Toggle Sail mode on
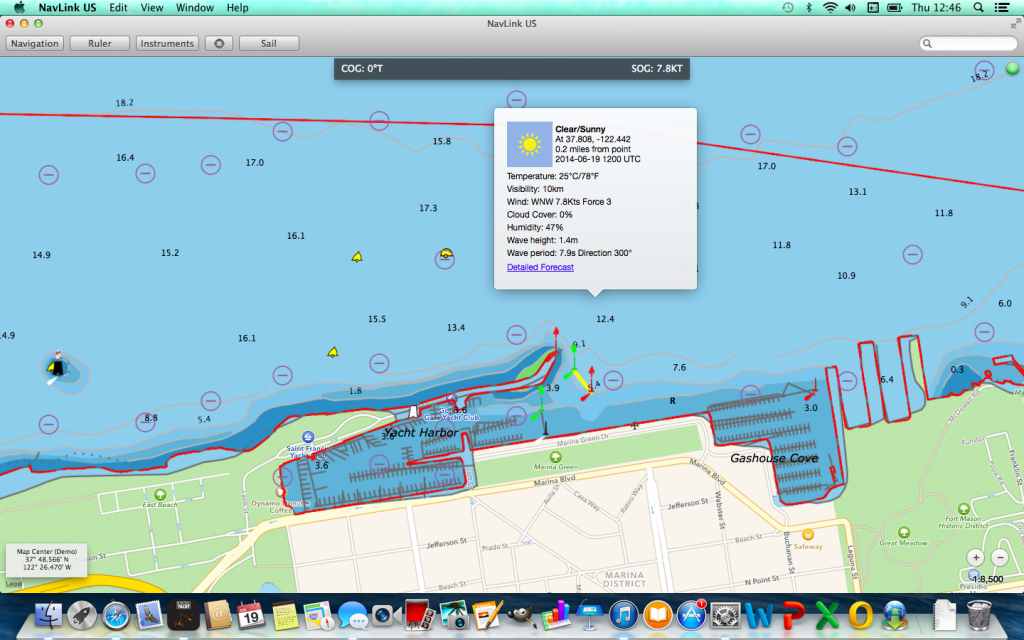The image size is (1024, 640). [266, 43]
